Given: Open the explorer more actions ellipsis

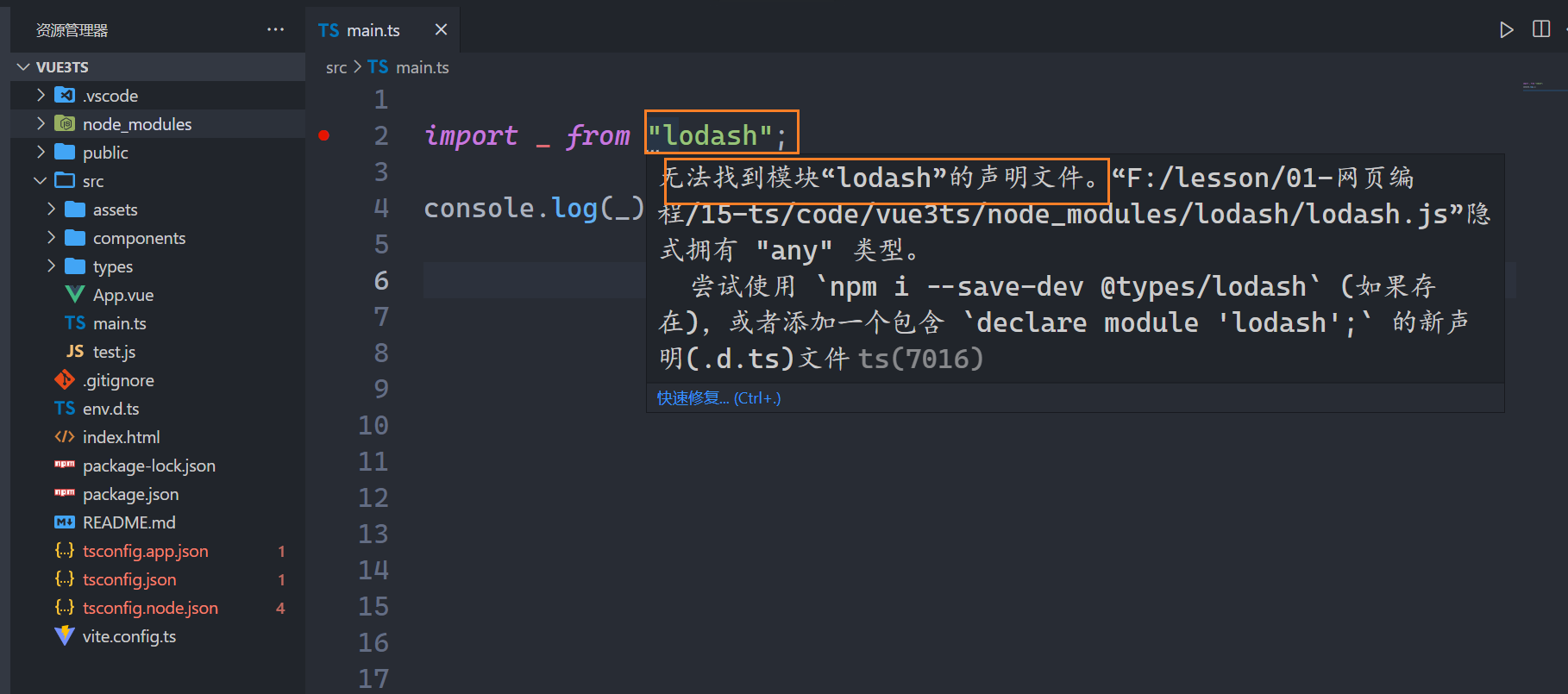Looking at the screenshot, I should (275, 29).
